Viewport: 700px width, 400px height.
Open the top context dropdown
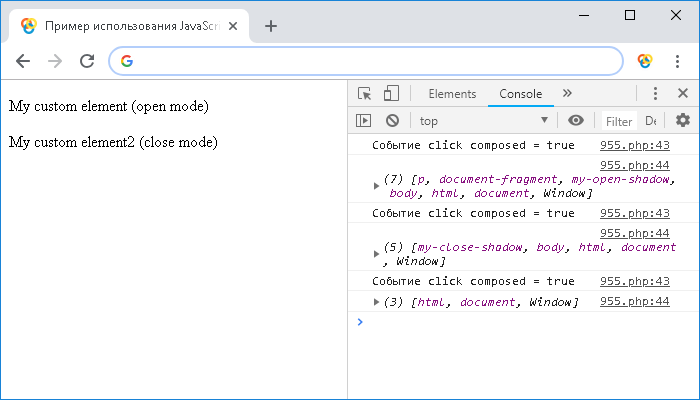pos(483,121)
